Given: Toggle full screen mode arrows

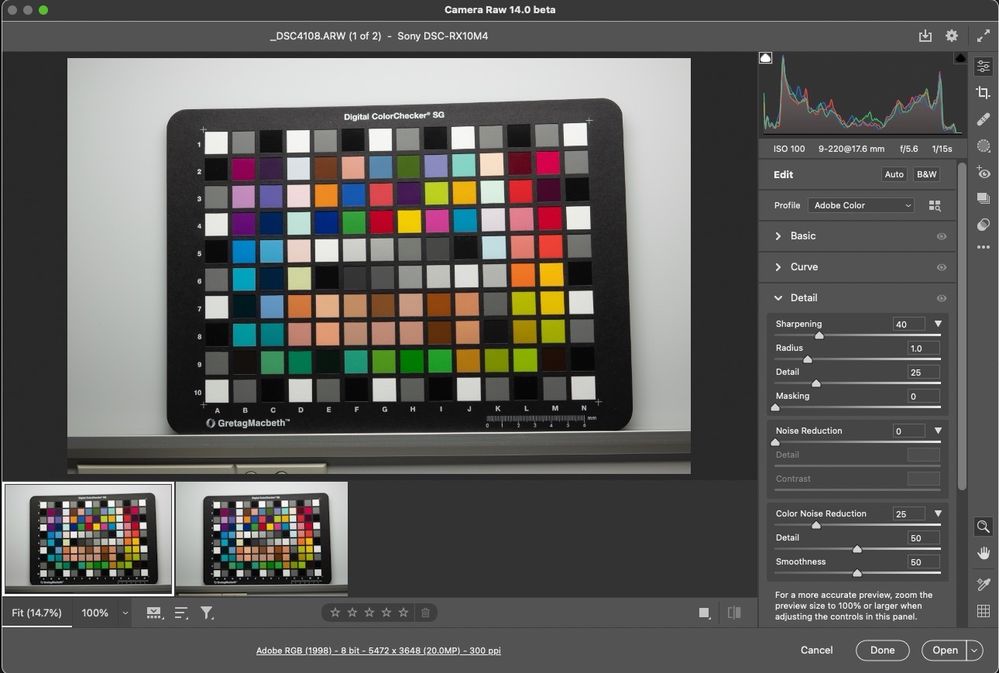Looking at the screenshot, I should (x=983, y=36).
